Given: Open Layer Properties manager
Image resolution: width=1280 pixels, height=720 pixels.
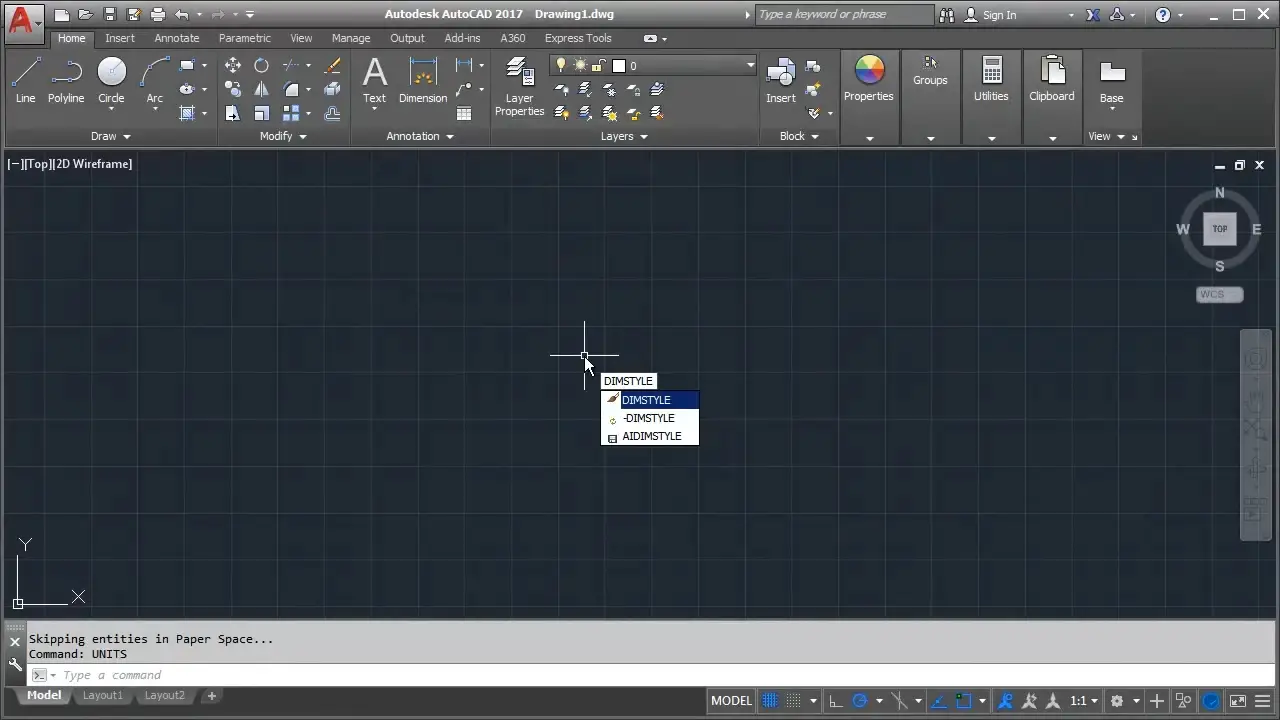Looking at the screenshot, I should point(519,87).
